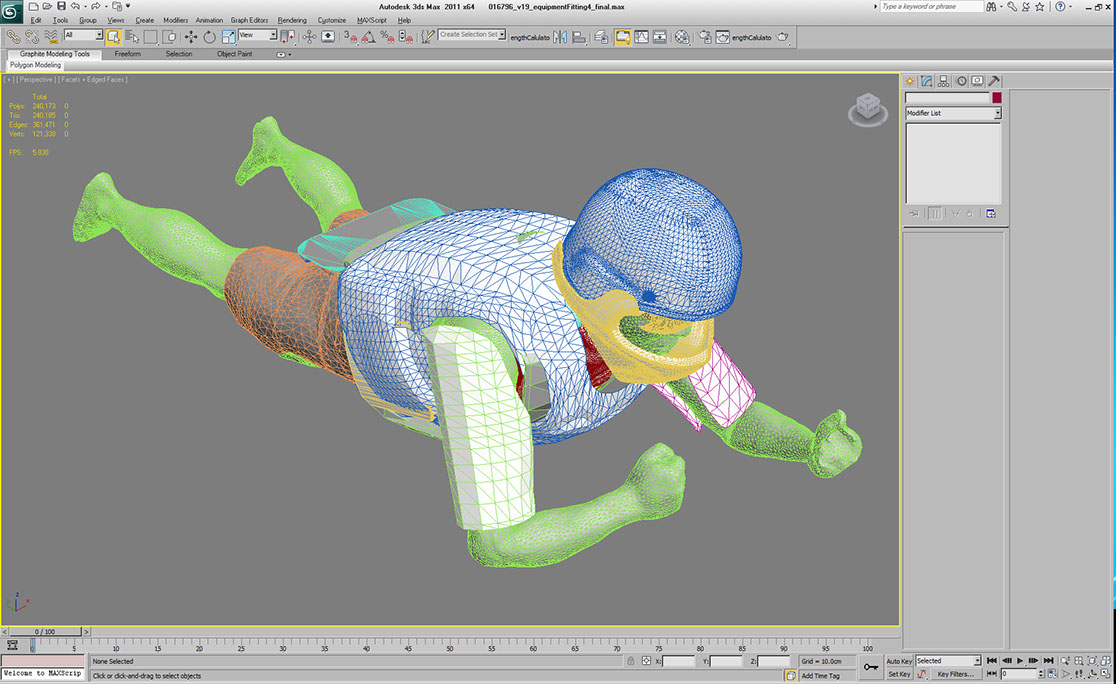Activate the Select and Rotate tool
Image resolution: width=1116 pixels, height=684 pixels.
pyautogui.click(x=209, y=36)
